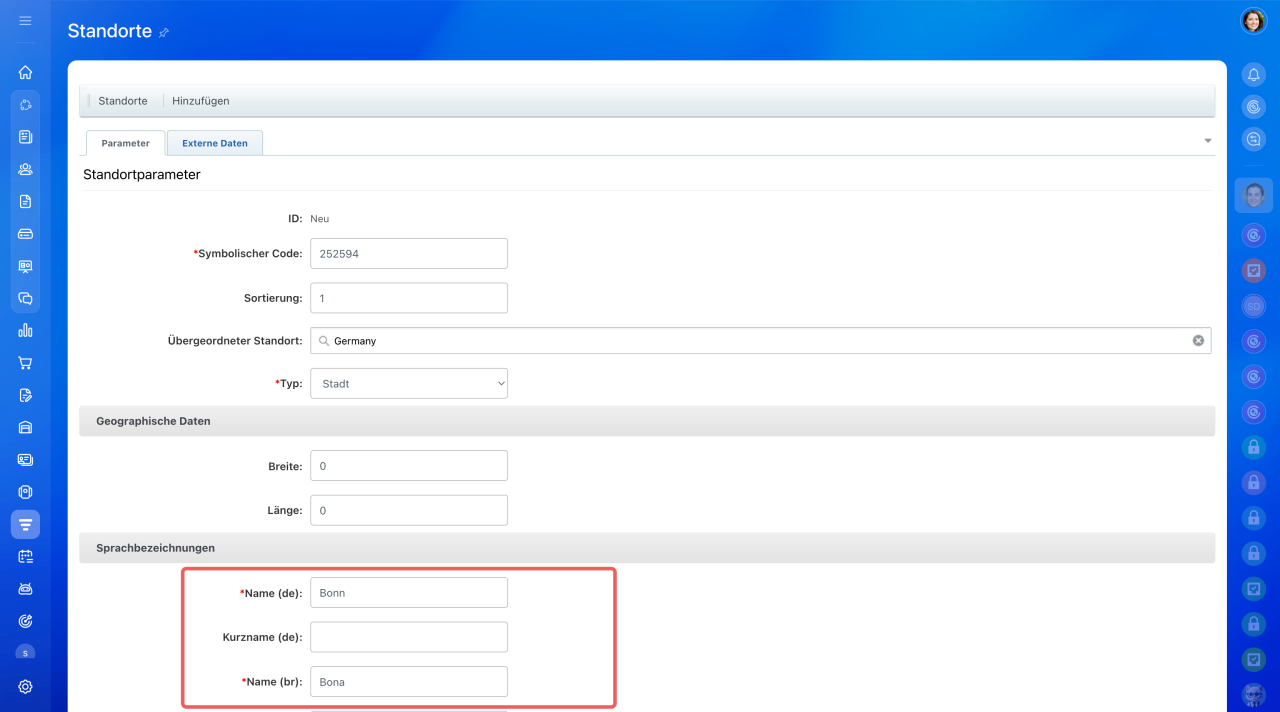1280x712 pixels.
Task: Pin the Standorte page with the pin icon
Action: [164, 32]
